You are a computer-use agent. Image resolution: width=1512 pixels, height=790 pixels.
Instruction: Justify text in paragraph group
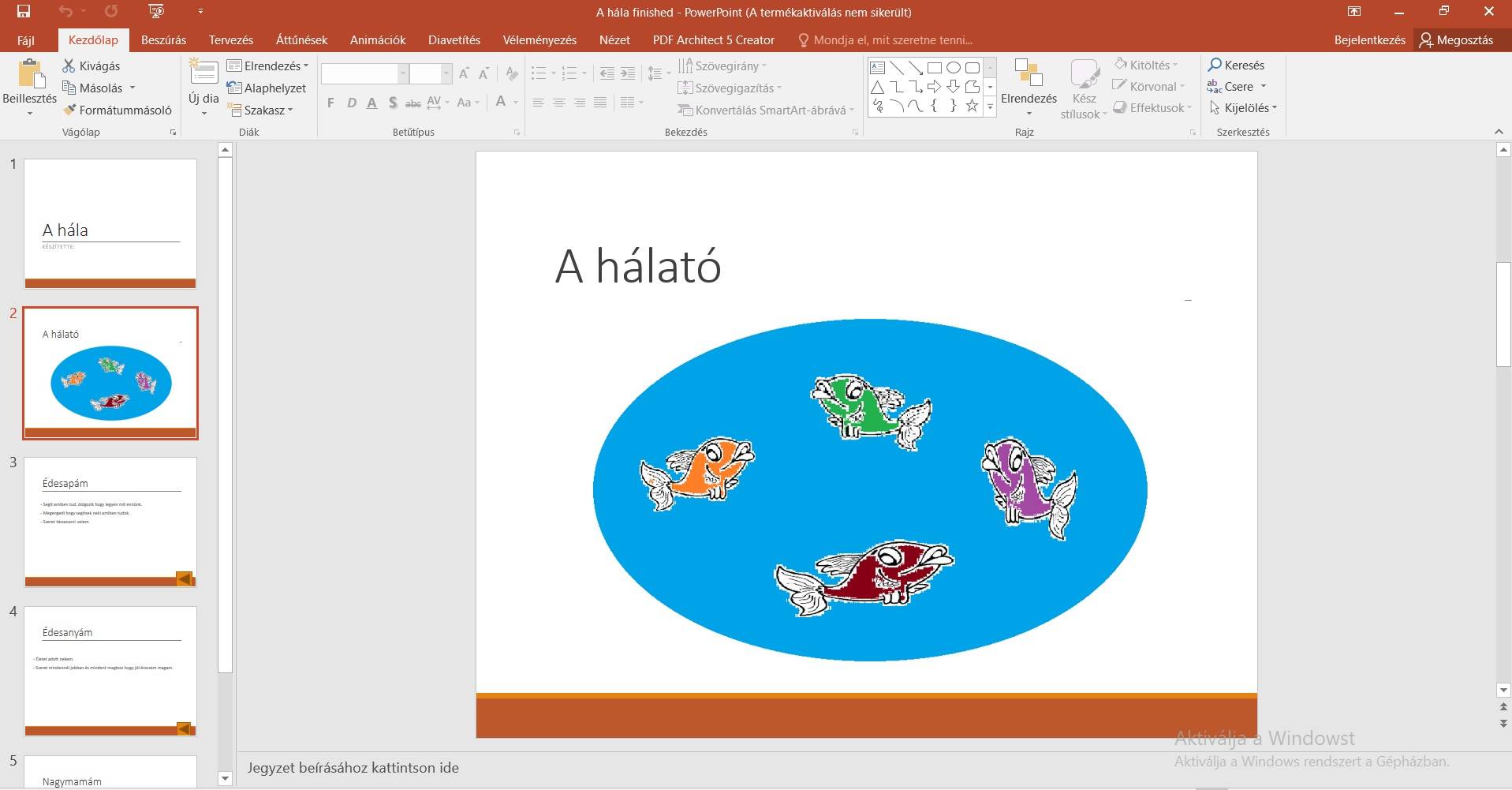point(600,103)
